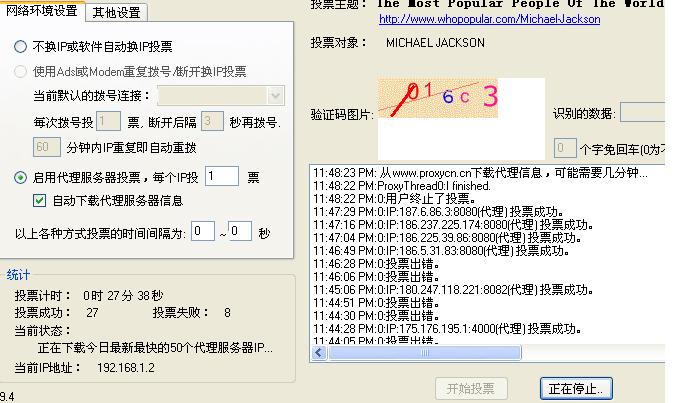This screenshot has width=683, height=403.
Task: Select 不换IP或软件自动换IP投票 radio option
Action: pos(21,47)
